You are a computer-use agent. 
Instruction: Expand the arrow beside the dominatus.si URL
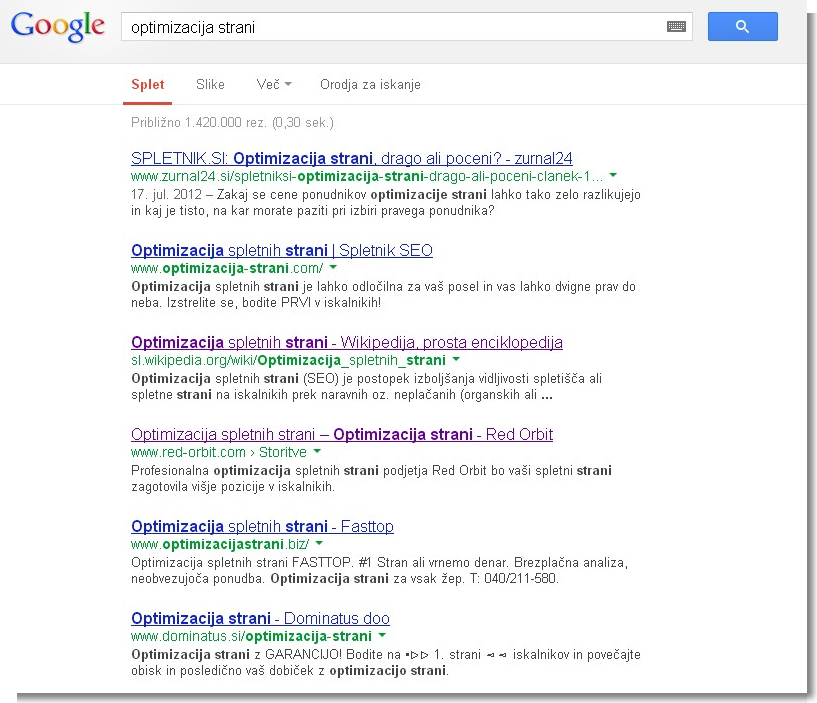pyautogui.click(x=382, y=635)
